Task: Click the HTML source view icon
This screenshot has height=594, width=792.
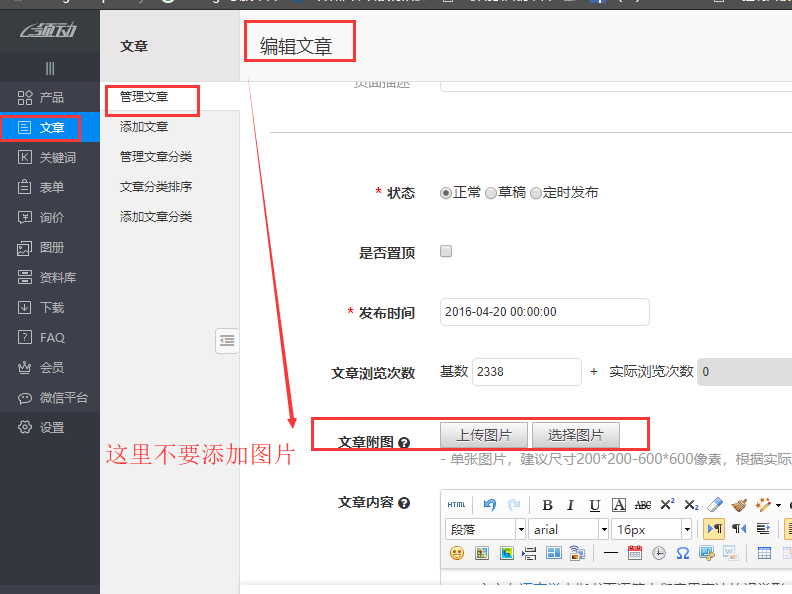Action: tap(456, 505)
